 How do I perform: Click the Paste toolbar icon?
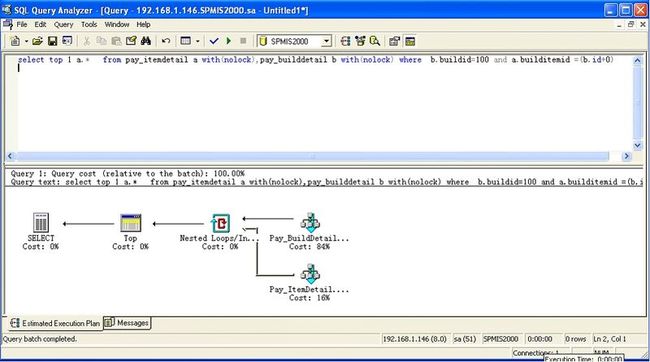[116, 41]
